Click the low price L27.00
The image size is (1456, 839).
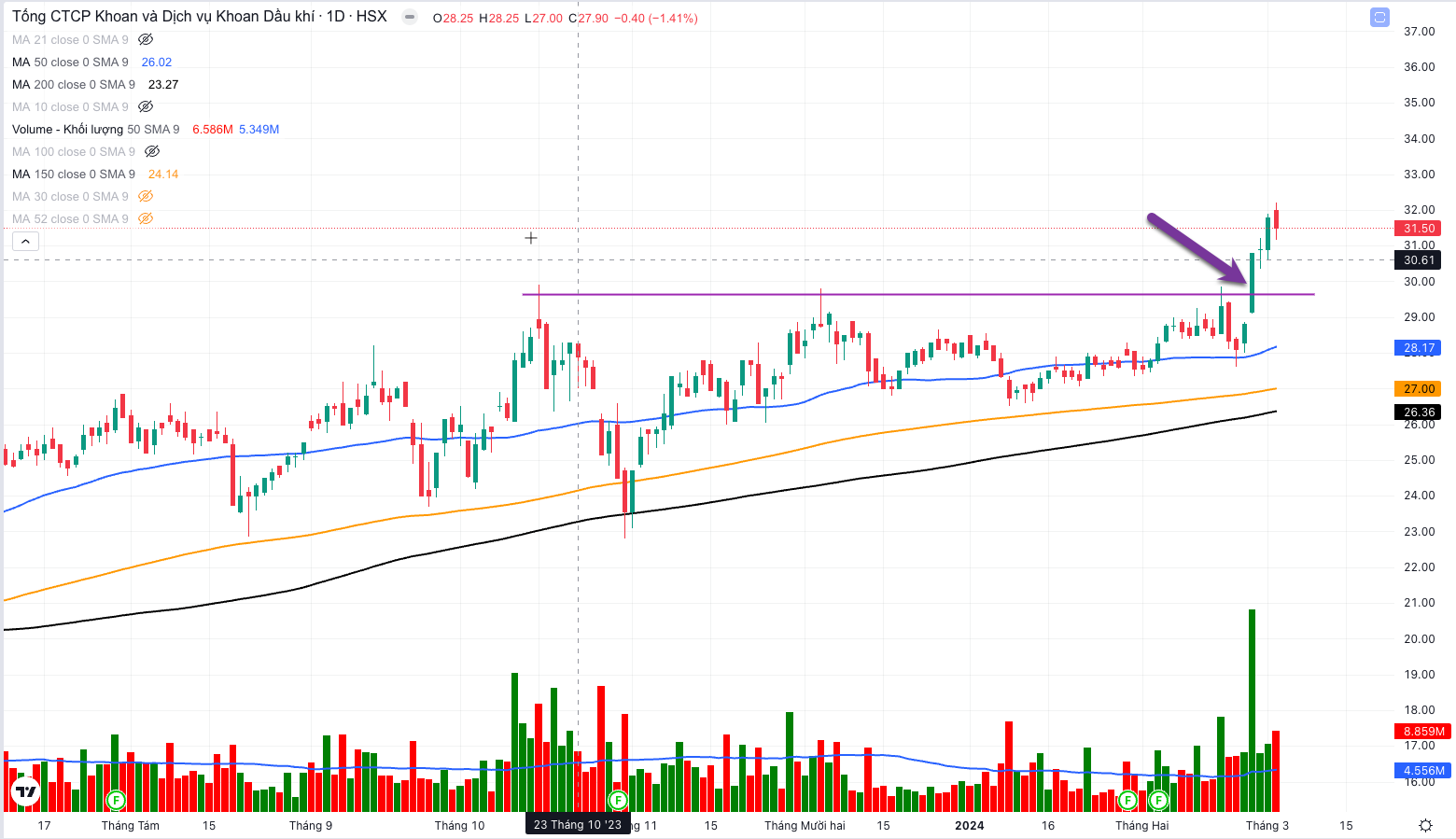coord(543,18)
